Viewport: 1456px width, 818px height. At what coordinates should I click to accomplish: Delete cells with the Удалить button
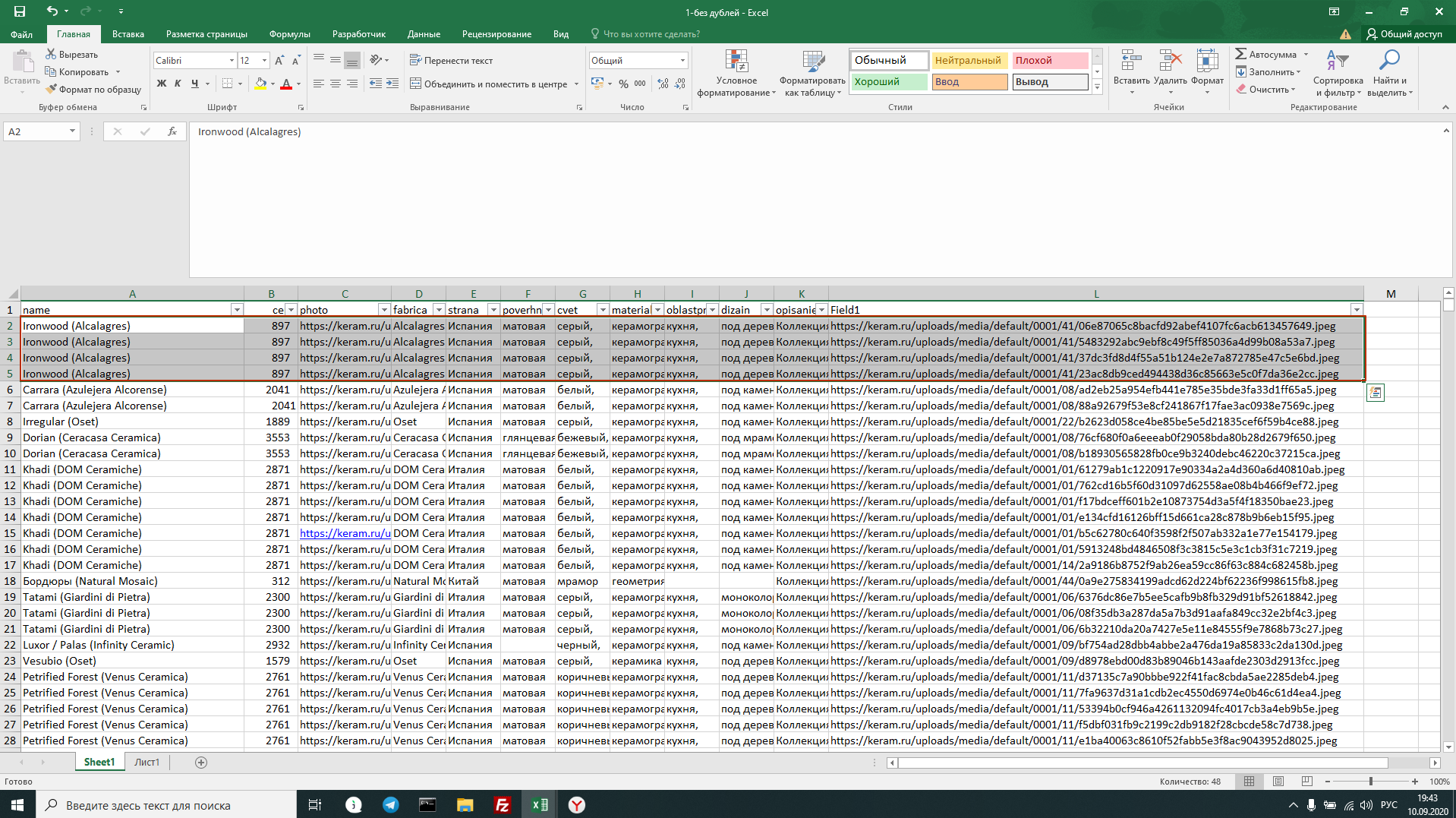click(x=1170, y=72)
